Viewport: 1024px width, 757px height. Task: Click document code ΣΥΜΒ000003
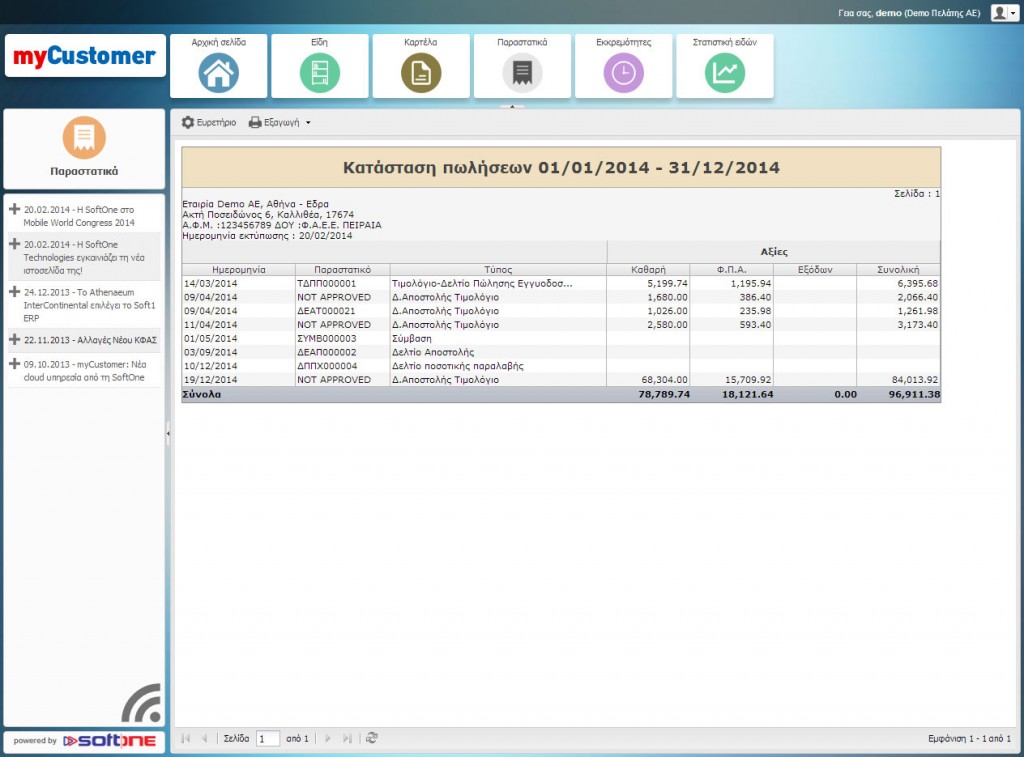point(327,338)
